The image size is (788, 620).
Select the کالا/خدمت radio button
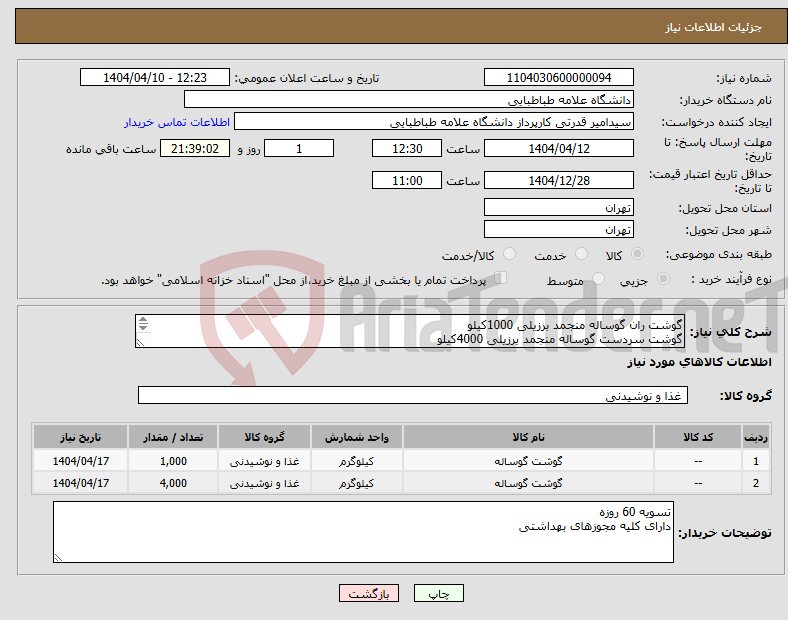click(509, 254)
